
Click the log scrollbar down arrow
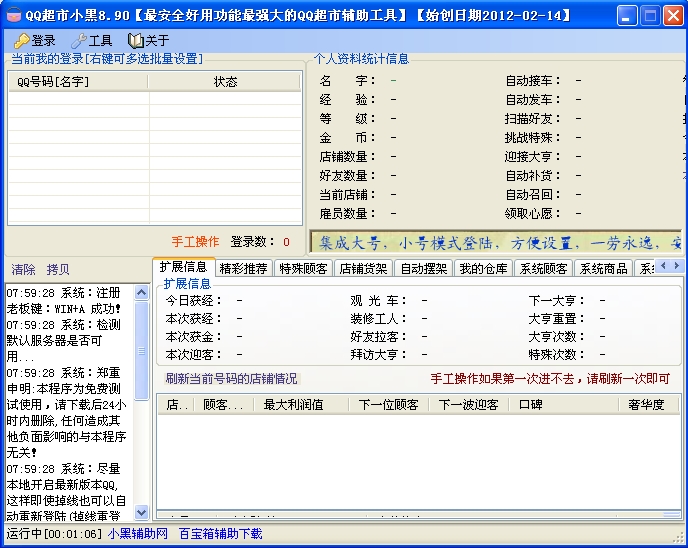click(141, 512)
